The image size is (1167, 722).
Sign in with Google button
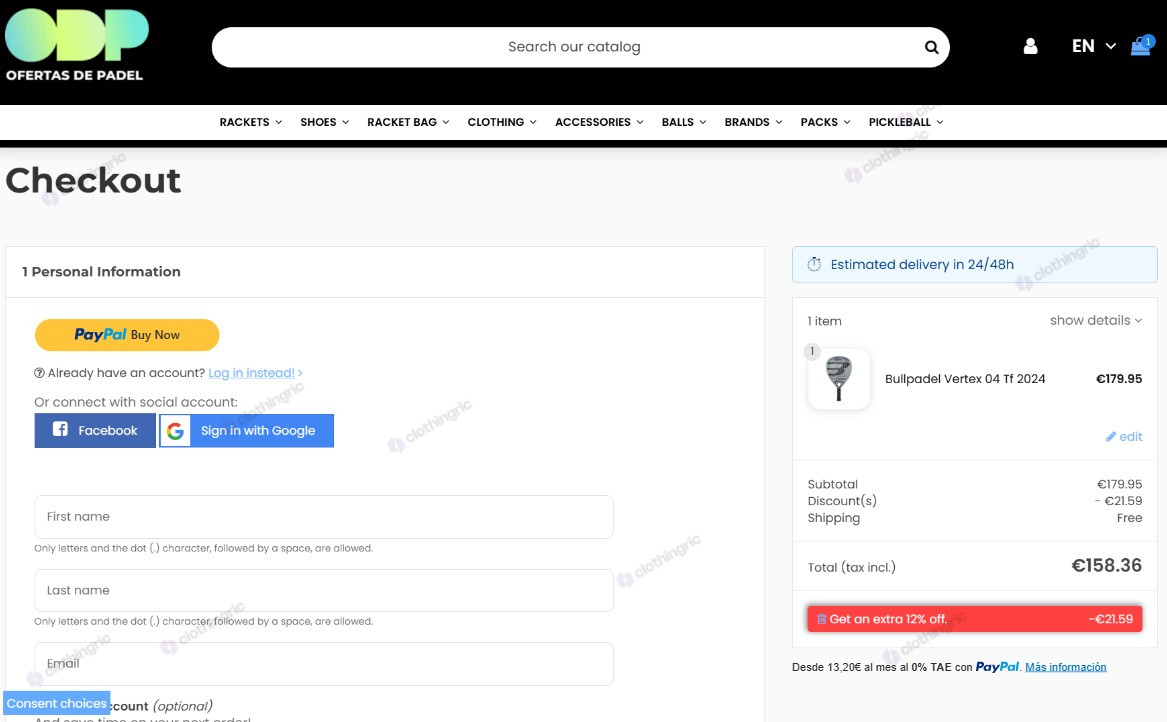tap(246, 431)
